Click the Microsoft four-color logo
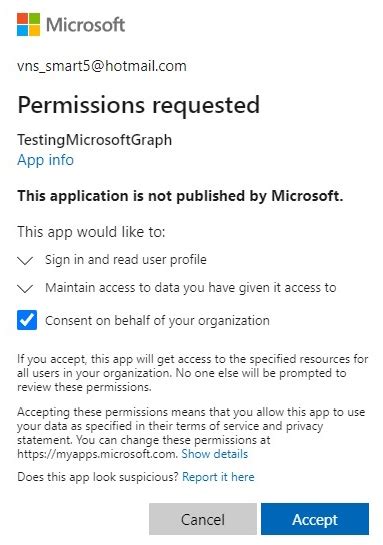This screenshot has width=383, height=545. point(28,25)
